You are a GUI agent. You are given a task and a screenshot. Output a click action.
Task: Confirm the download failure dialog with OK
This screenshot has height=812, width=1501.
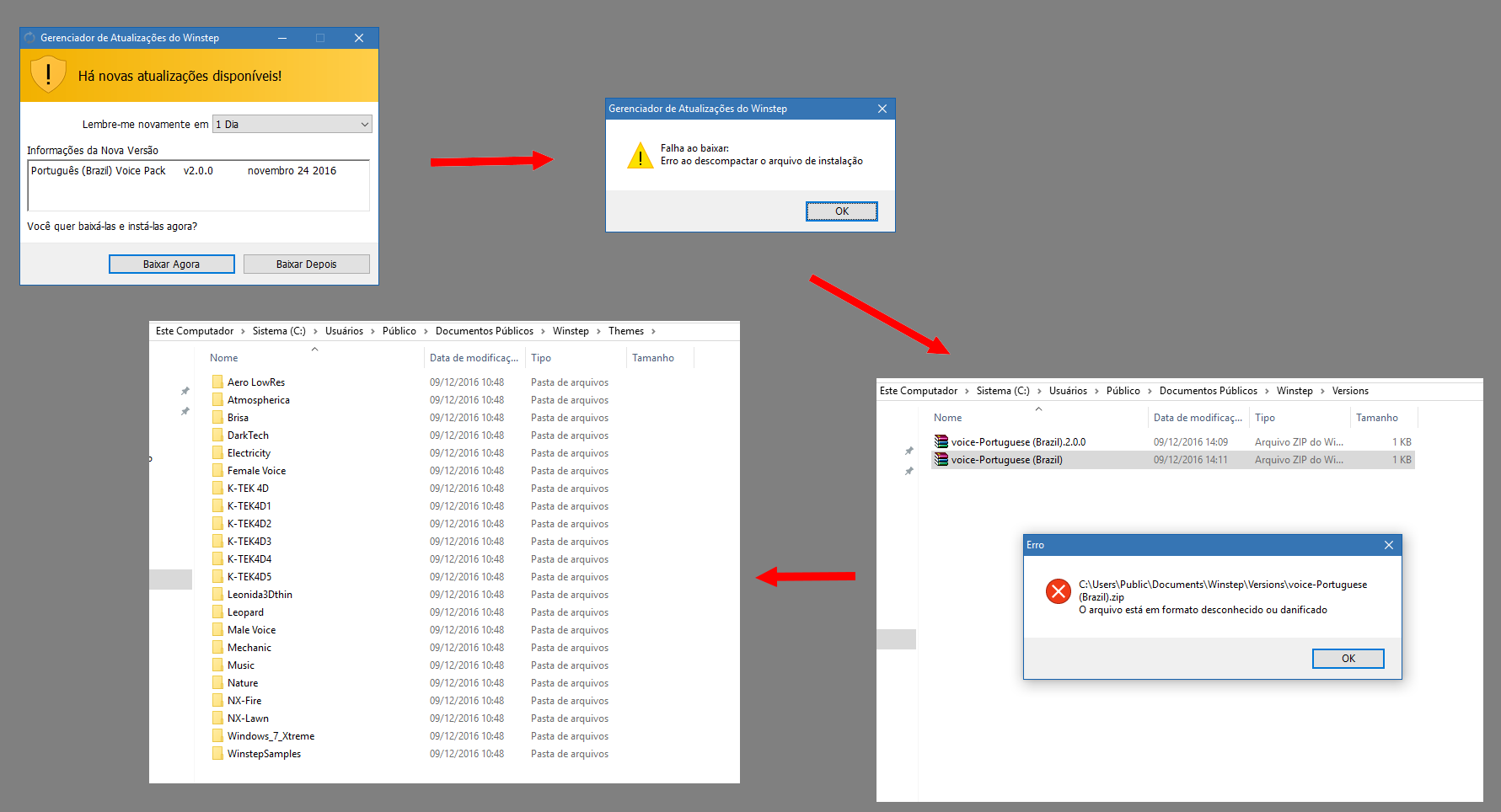point(841,211)
